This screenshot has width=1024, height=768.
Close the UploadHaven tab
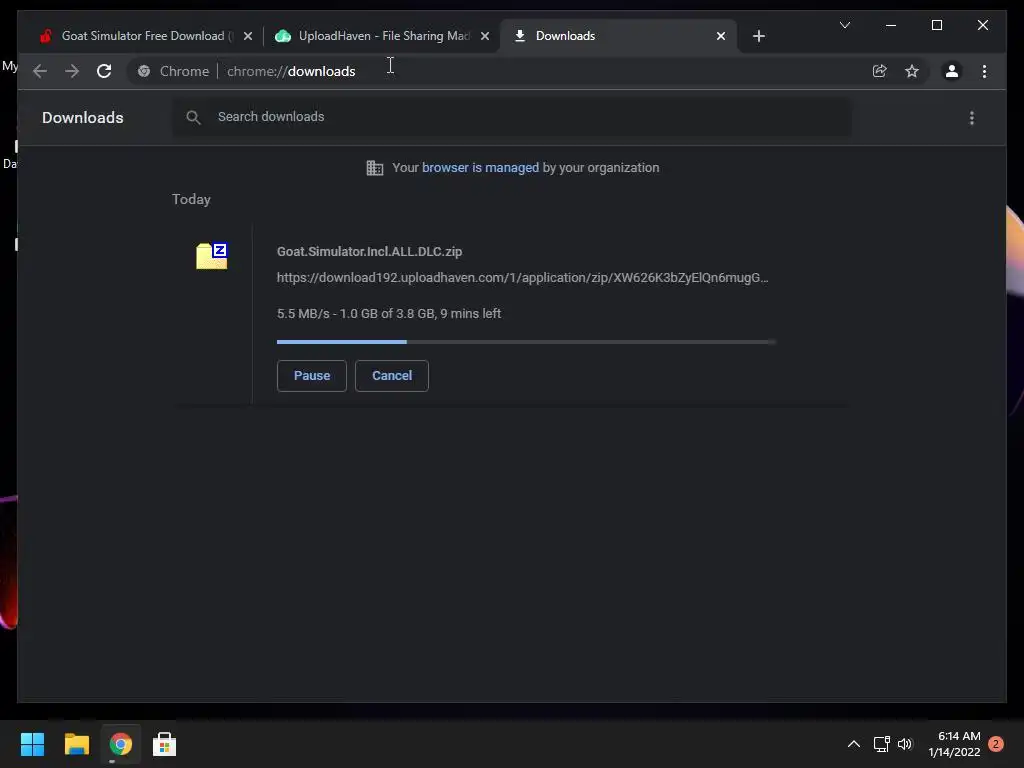click(x=485, y=36)
